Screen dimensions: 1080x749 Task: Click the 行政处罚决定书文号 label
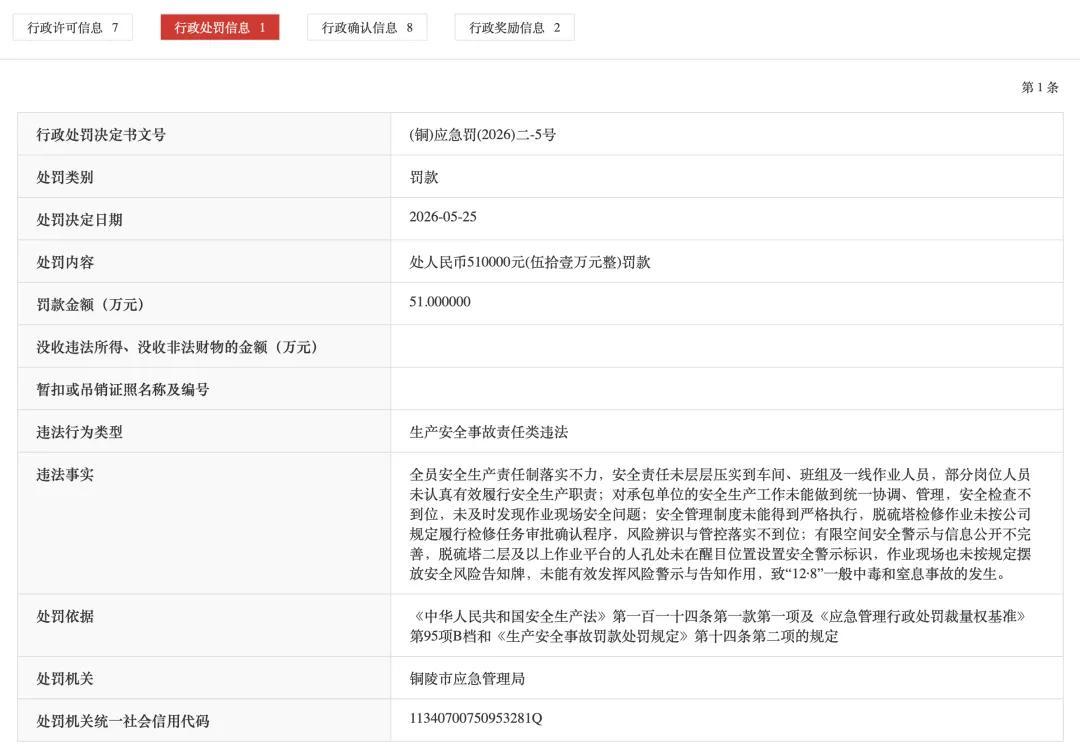click(x=101, y=134)
